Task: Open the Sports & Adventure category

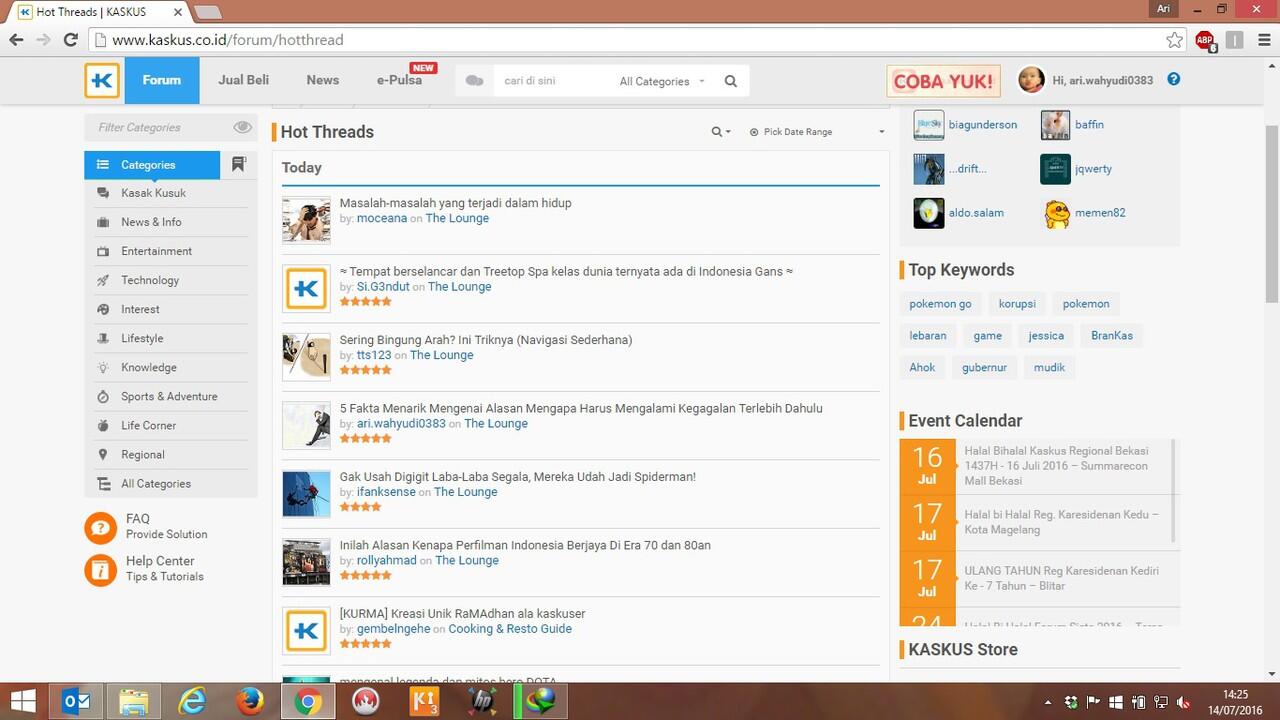Action: click(x=169, y=396)
